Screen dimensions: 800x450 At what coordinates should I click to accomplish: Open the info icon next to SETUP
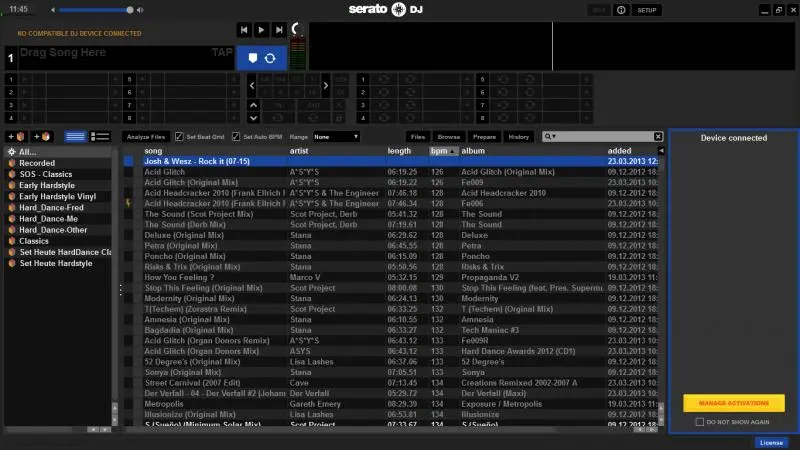(x=621, y=9)
